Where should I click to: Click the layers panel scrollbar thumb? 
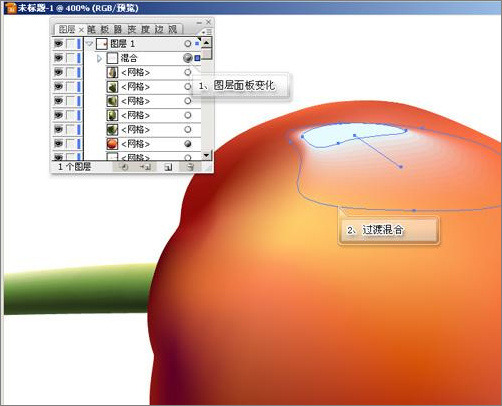(x=206, y=53)
